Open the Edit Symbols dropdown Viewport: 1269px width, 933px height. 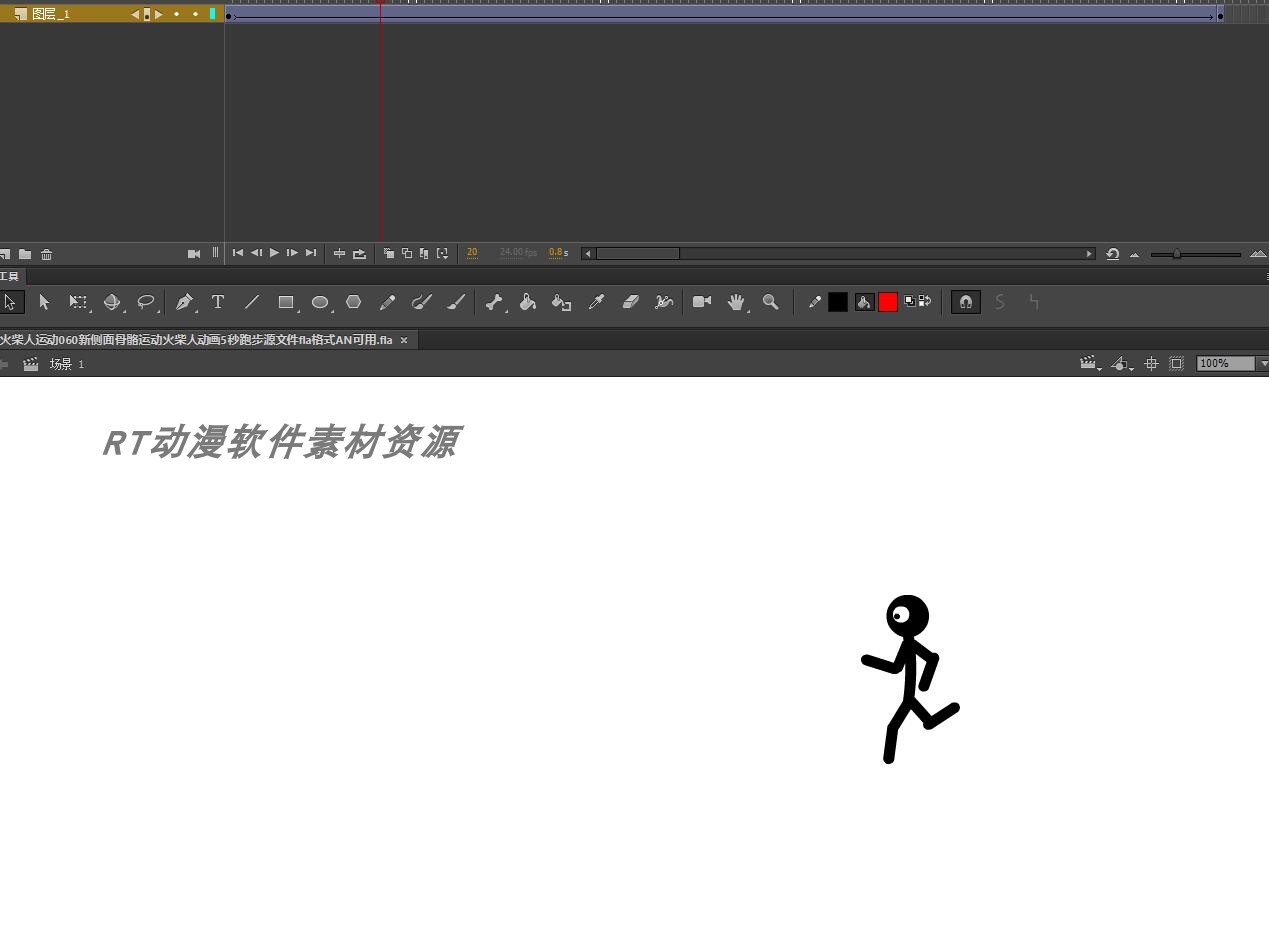pos(1122,364)
